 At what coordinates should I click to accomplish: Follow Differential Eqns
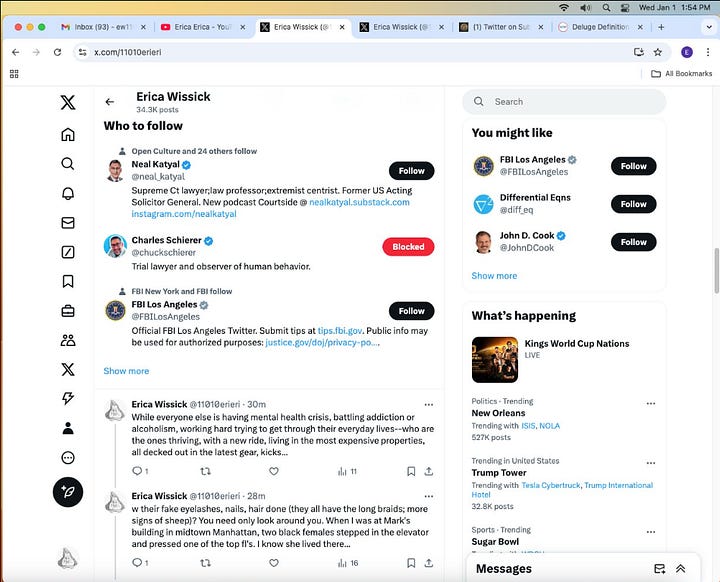pos(633,204)
